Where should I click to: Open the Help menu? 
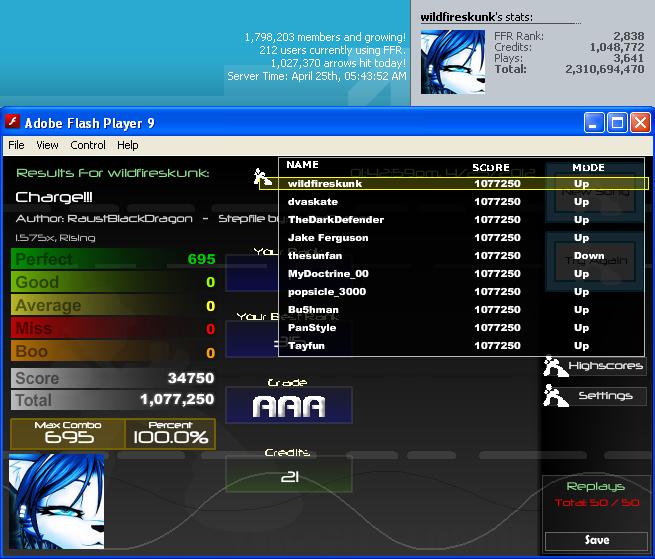(127, 145)
